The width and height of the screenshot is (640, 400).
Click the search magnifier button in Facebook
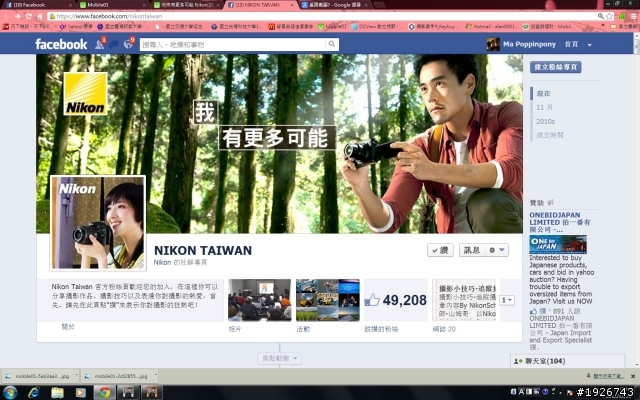pyautogui.click(x=332, y=44)
